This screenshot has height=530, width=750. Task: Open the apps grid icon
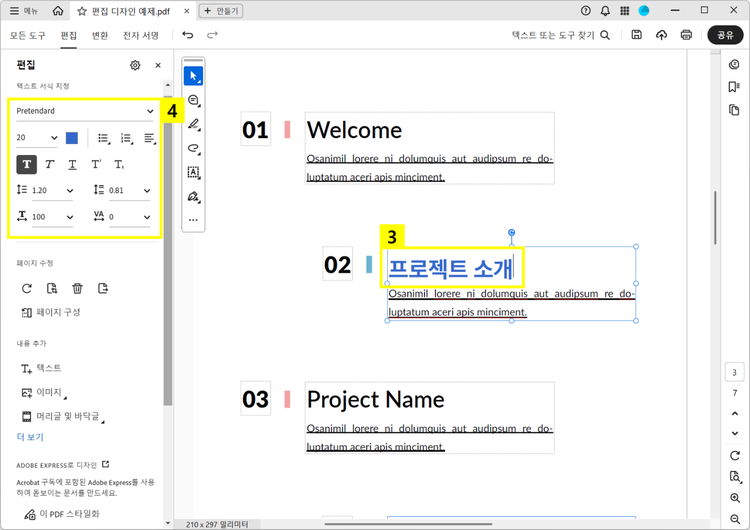[625, 11]
